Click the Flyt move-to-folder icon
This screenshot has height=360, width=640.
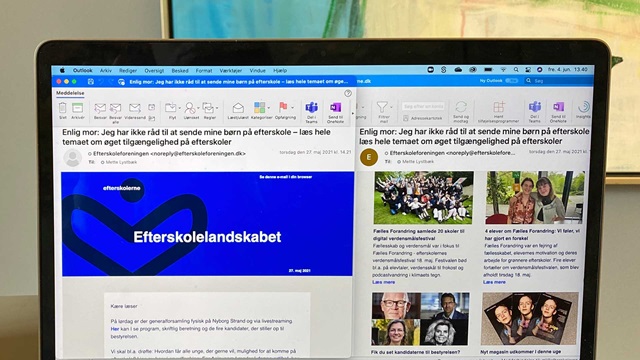click(x=171, y=108)
